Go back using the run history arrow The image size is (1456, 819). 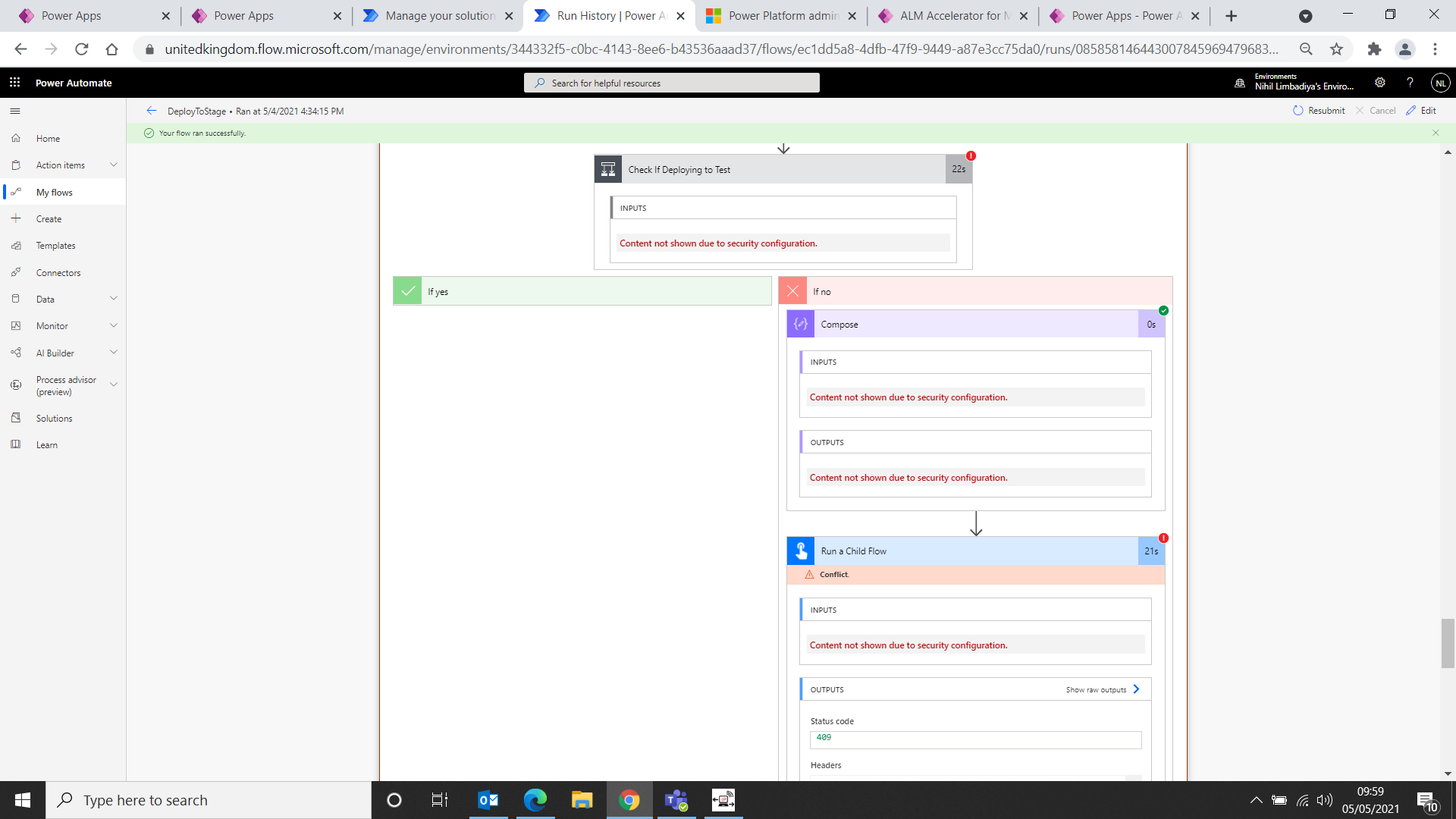152,111
